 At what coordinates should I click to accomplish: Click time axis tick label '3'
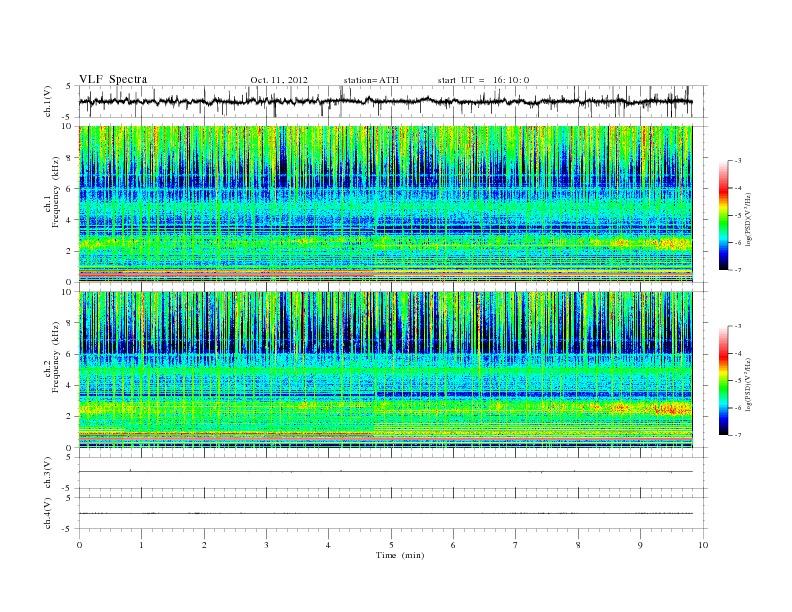pyautogui.click(x=266, y=545)
